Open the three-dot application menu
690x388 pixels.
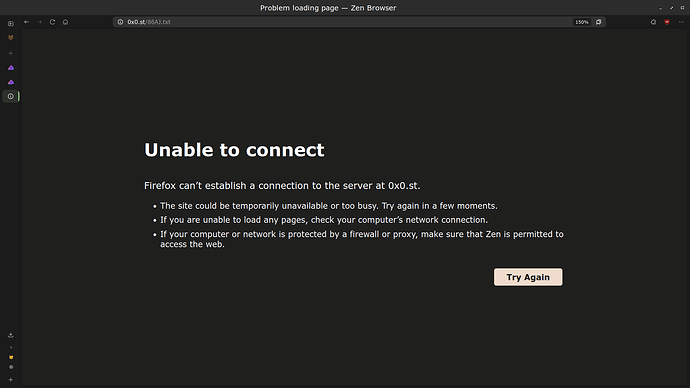click(x=681, y=22)
